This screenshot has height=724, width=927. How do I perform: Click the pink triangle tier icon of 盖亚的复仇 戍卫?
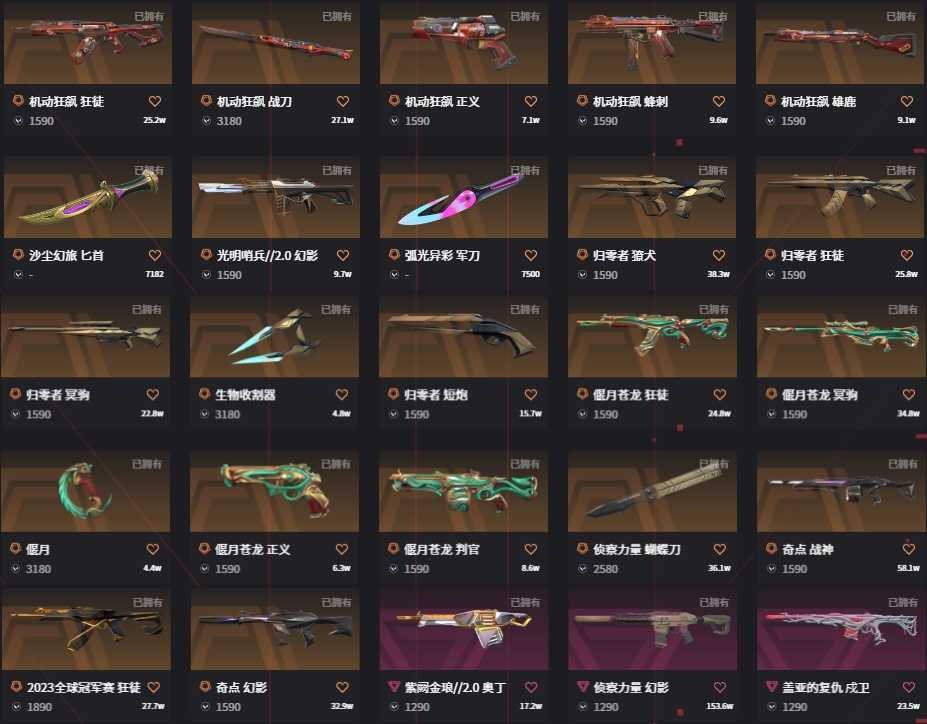coord(772,687)
